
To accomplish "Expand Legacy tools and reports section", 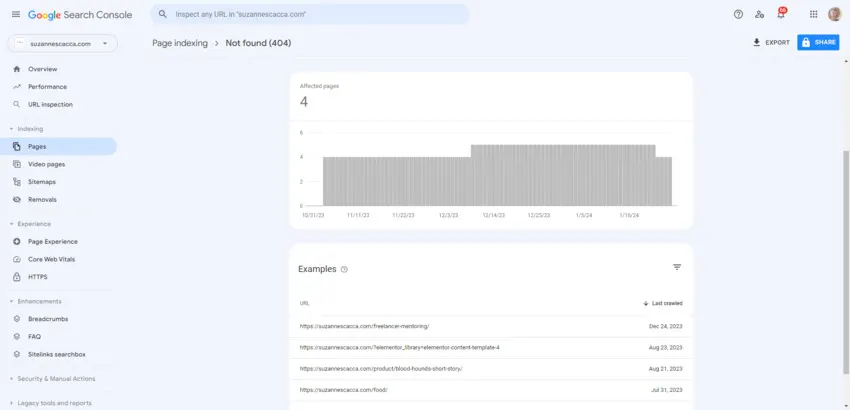I will pyautogui.click(x=49, y=403).
